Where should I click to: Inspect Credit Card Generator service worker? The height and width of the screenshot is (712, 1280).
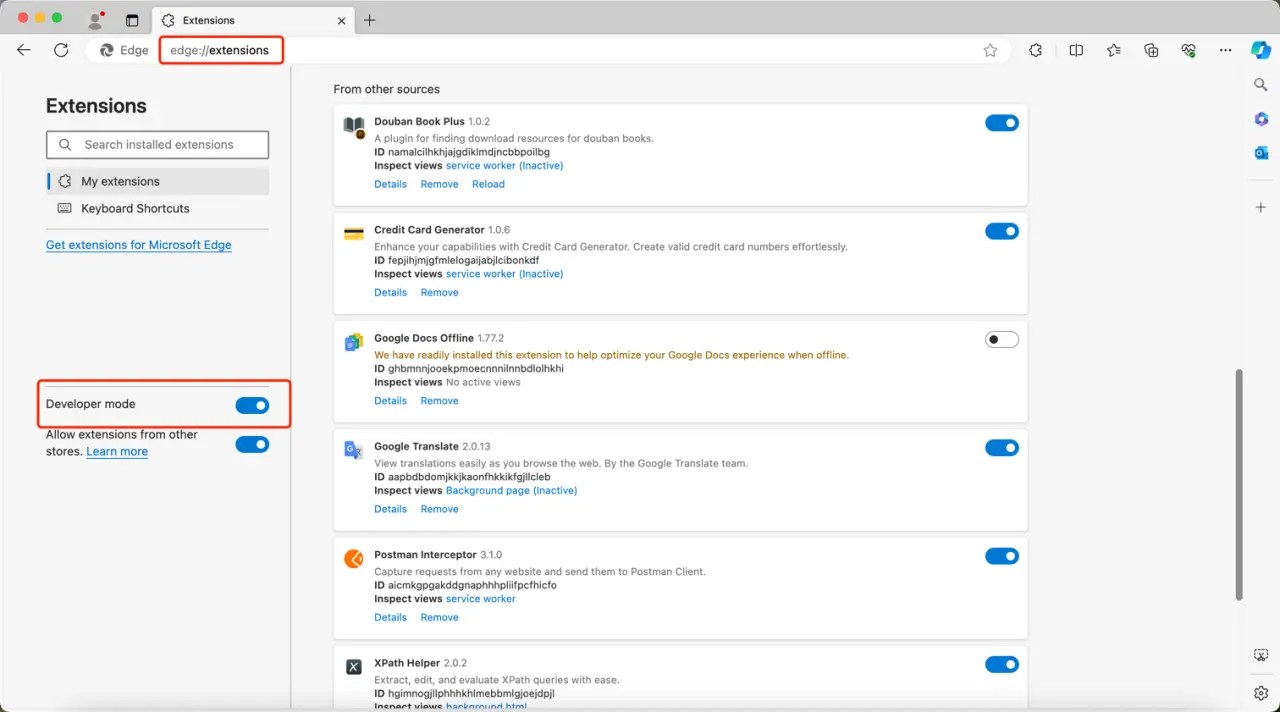pyautogui.click(x=504, y=274)
